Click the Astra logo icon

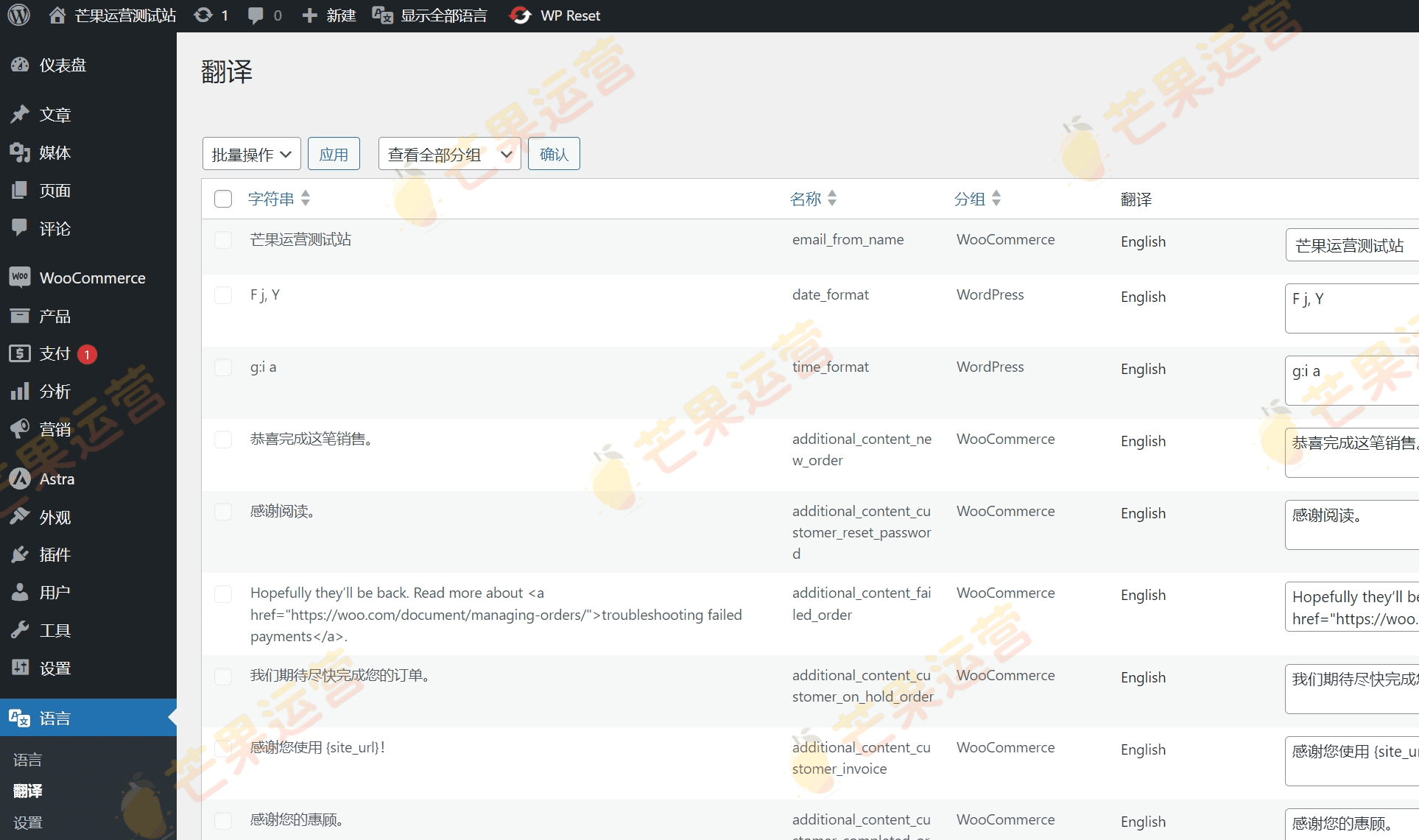point(20,479)
